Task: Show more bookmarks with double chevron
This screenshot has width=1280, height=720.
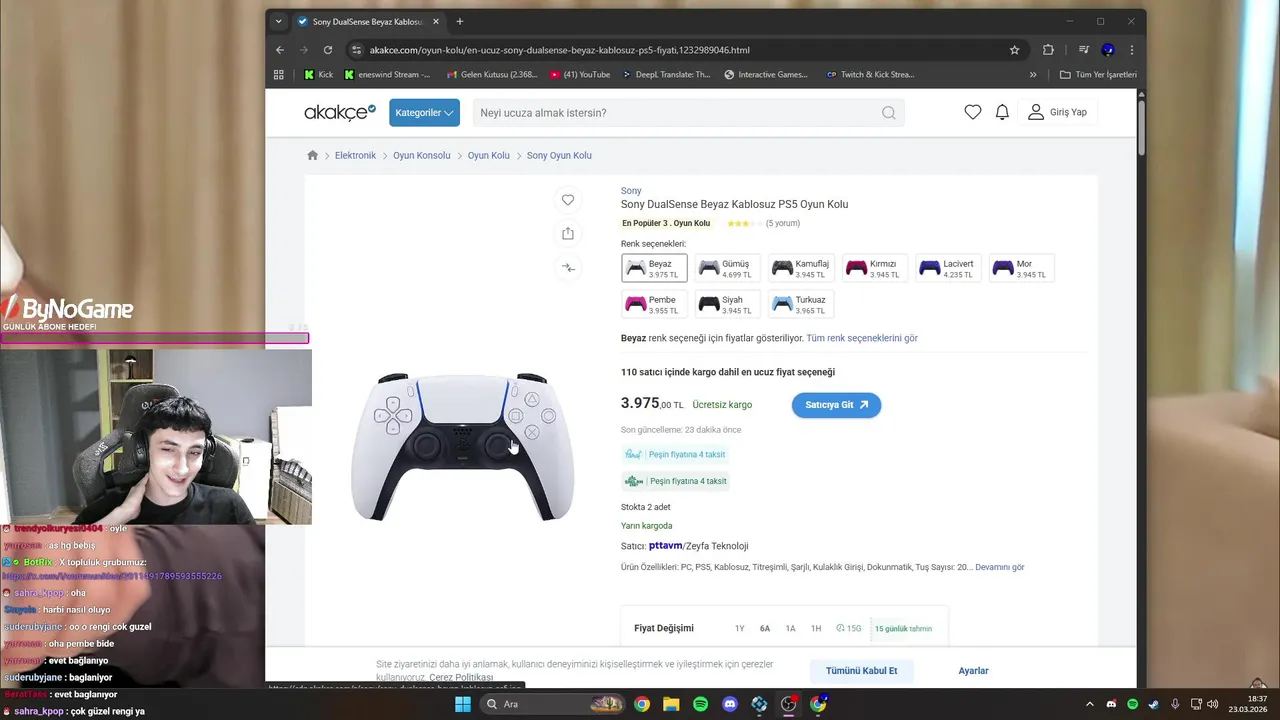Action: click(1033, 74)
